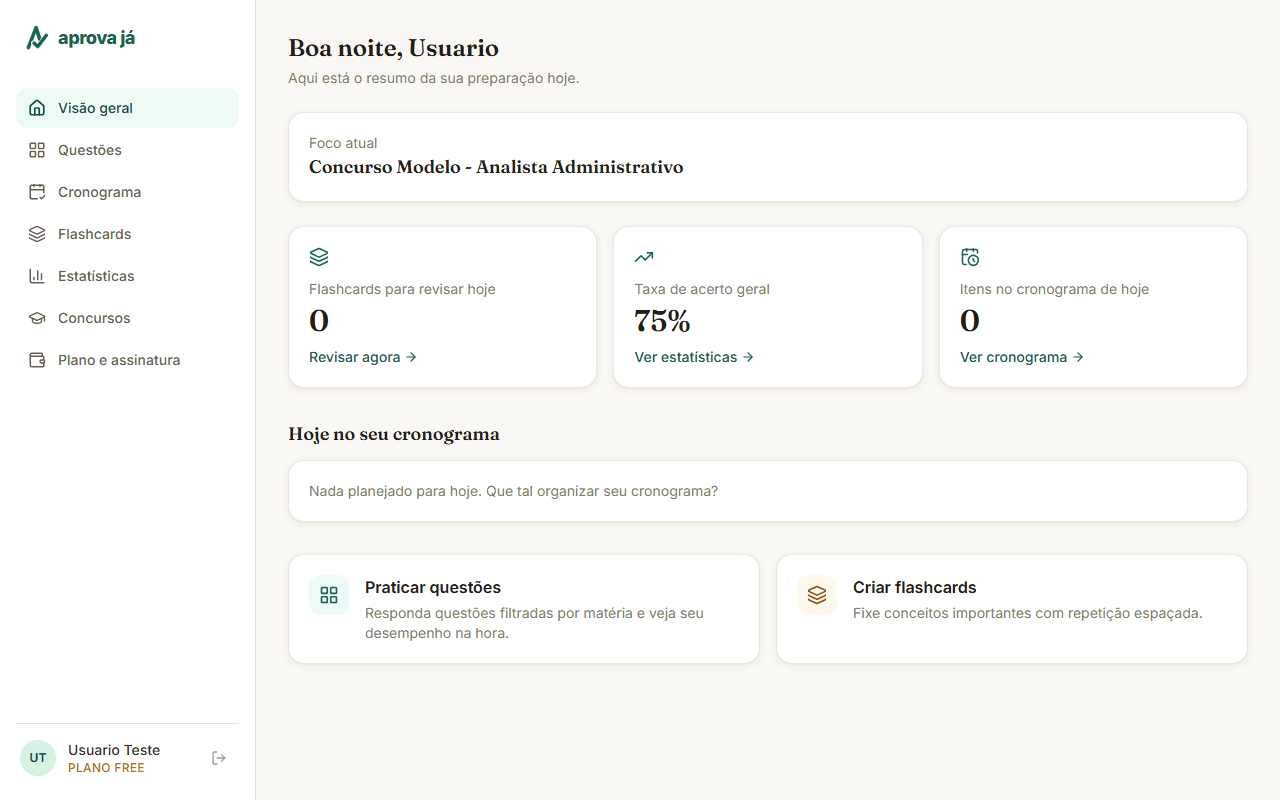Screen dimensions: 1280x800
Task: Click the calendar clock icon above Itens no cronograma
Action: [970, 257]
